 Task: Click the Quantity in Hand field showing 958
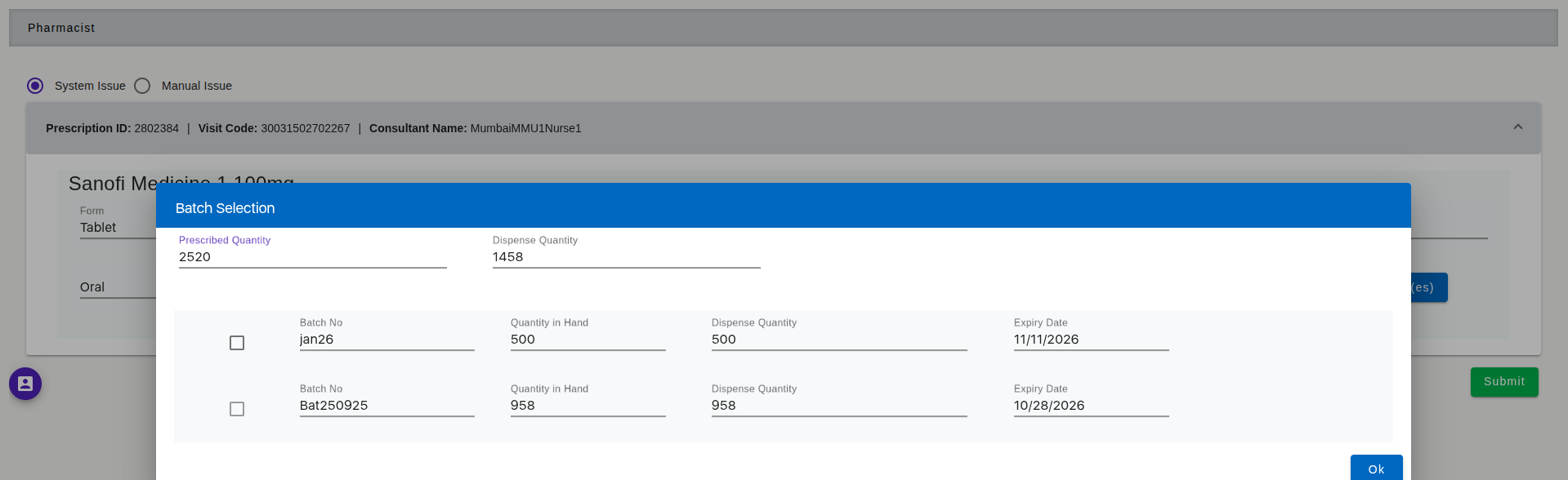point(587,406)
